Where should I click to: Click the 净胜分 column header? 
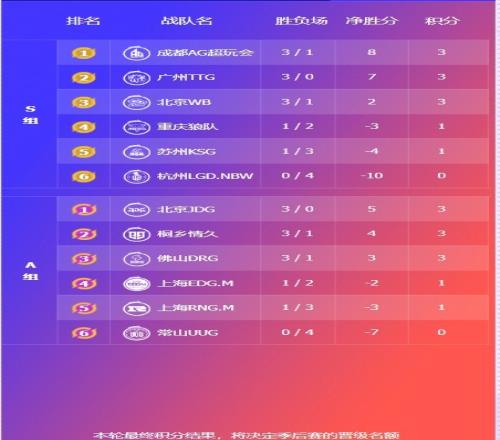tap(372, 21)
